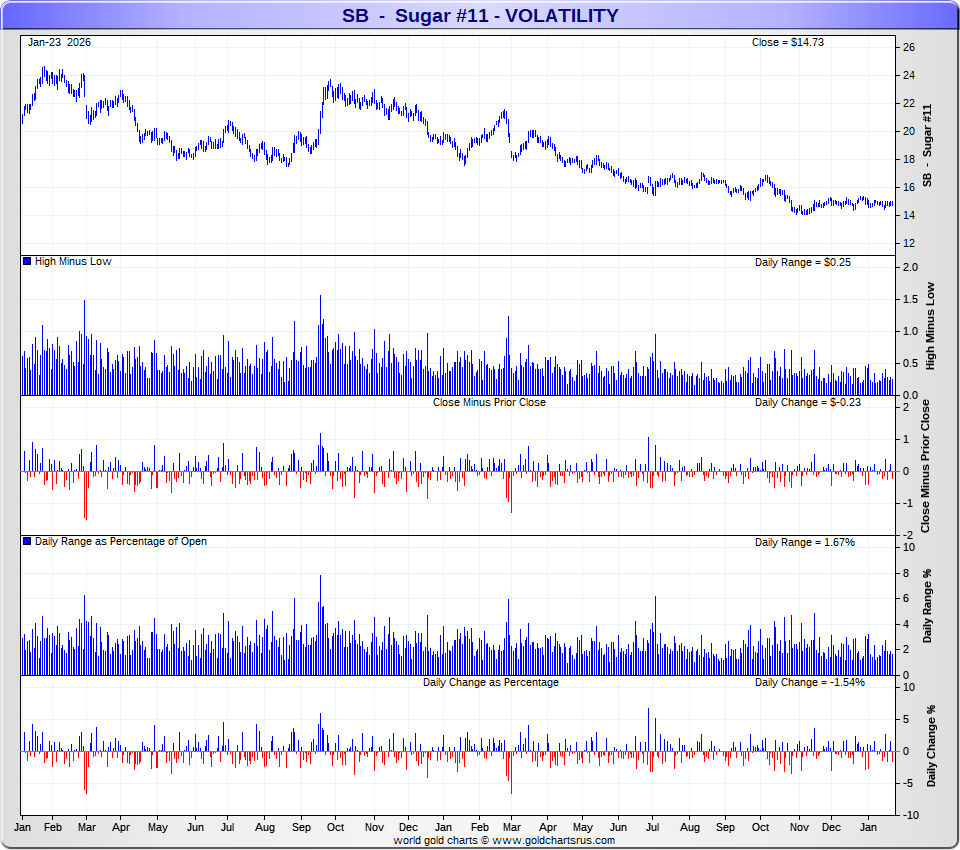The height and width of the screenshot is (850, 960).
Task: Click the High Minus Low legend text
Action: pyautogui.click(x=73, y=262)
